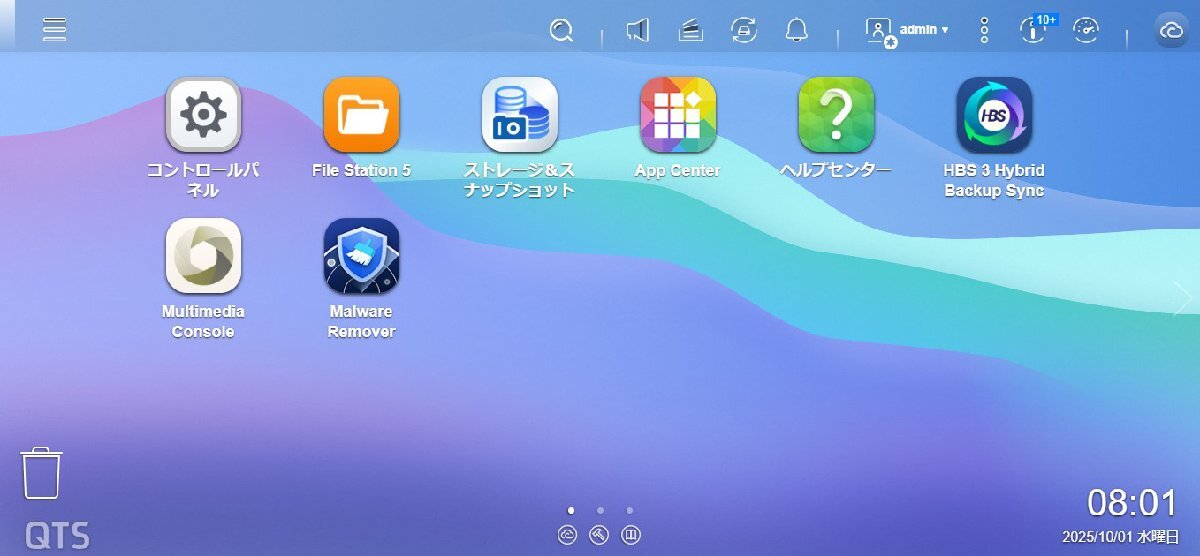The height and width of the screenshot is (556, 1200).
Task: Go to next desktop page arrow
Action: 1182,298
